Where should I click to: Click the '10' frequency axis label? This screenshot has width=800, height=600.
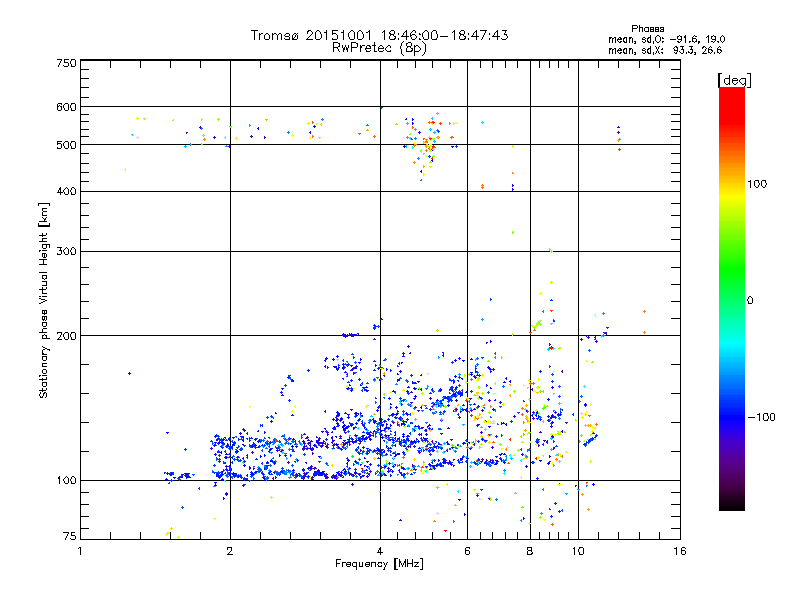click(x=578, y=551)
